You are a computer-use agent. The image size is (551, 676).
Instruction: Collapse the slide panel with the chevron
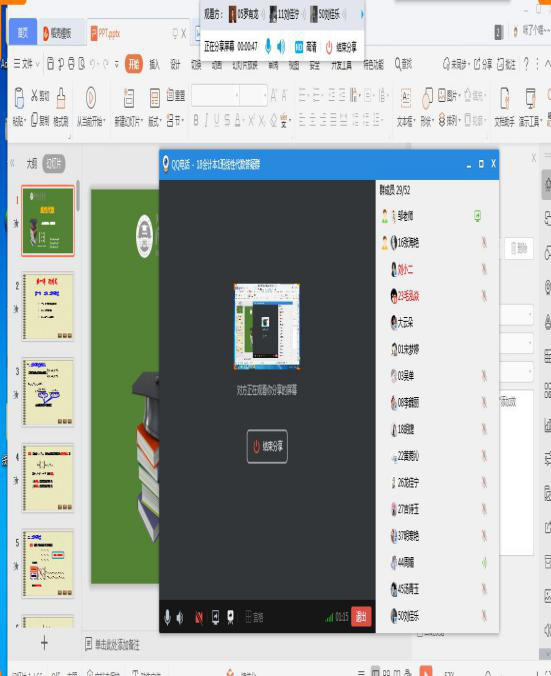coord(12,163)
